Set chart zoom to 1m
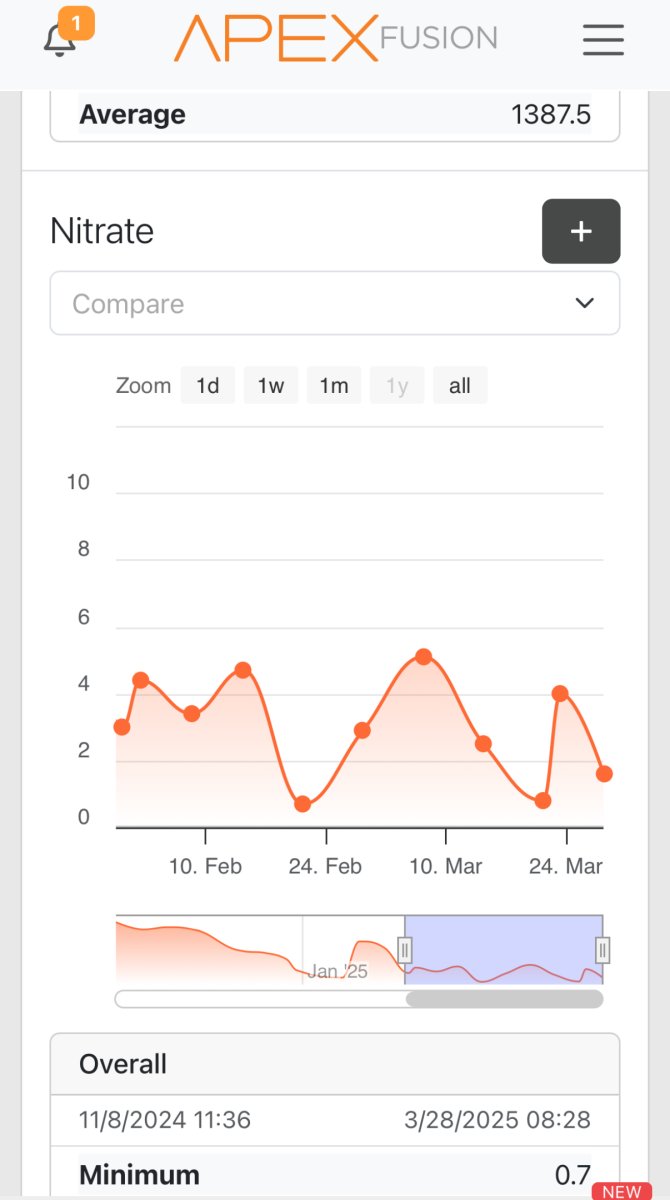Viewport: 670px width, 1200px height. coord(334,385)
